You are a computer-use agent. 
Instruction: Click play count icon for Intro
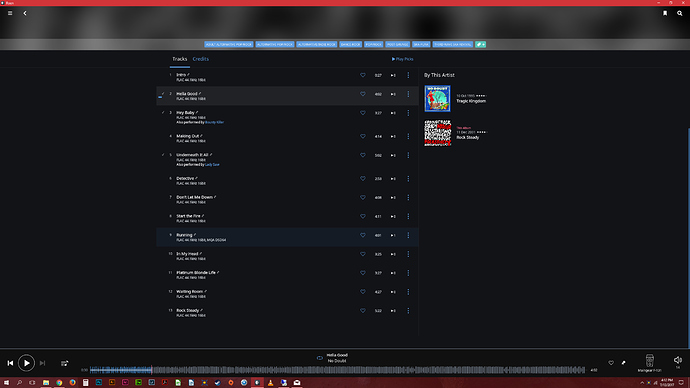[x=393, y=75]
